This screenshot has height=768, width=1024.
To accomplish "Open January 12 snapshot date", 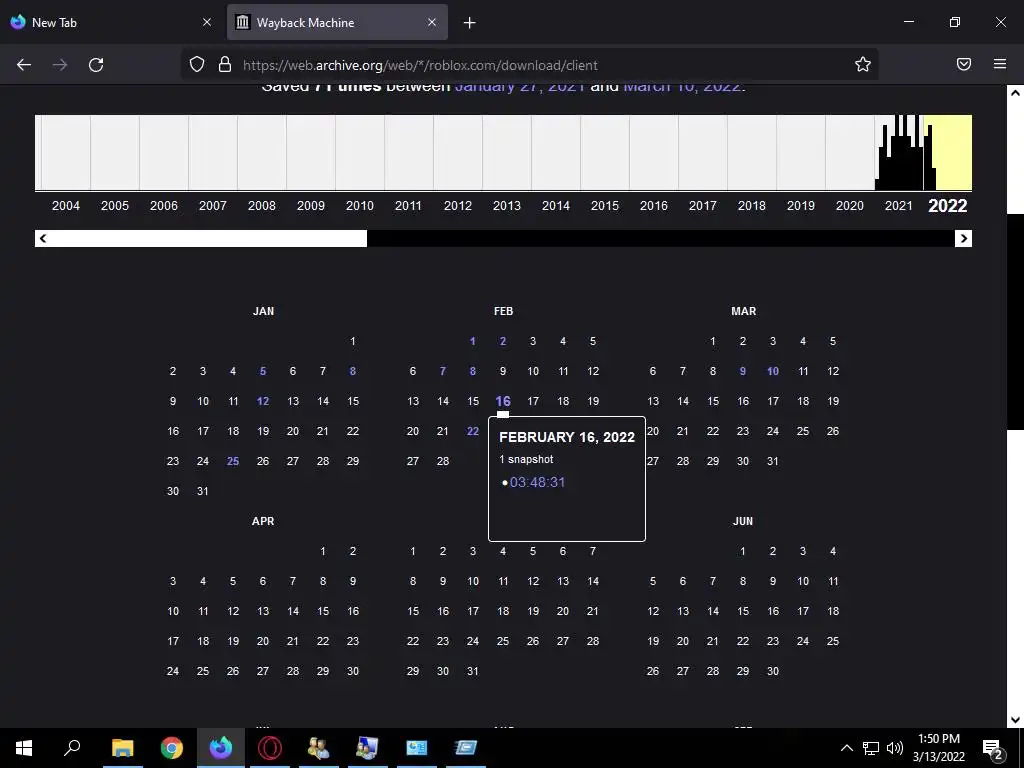I will click(x=263, y=401).
